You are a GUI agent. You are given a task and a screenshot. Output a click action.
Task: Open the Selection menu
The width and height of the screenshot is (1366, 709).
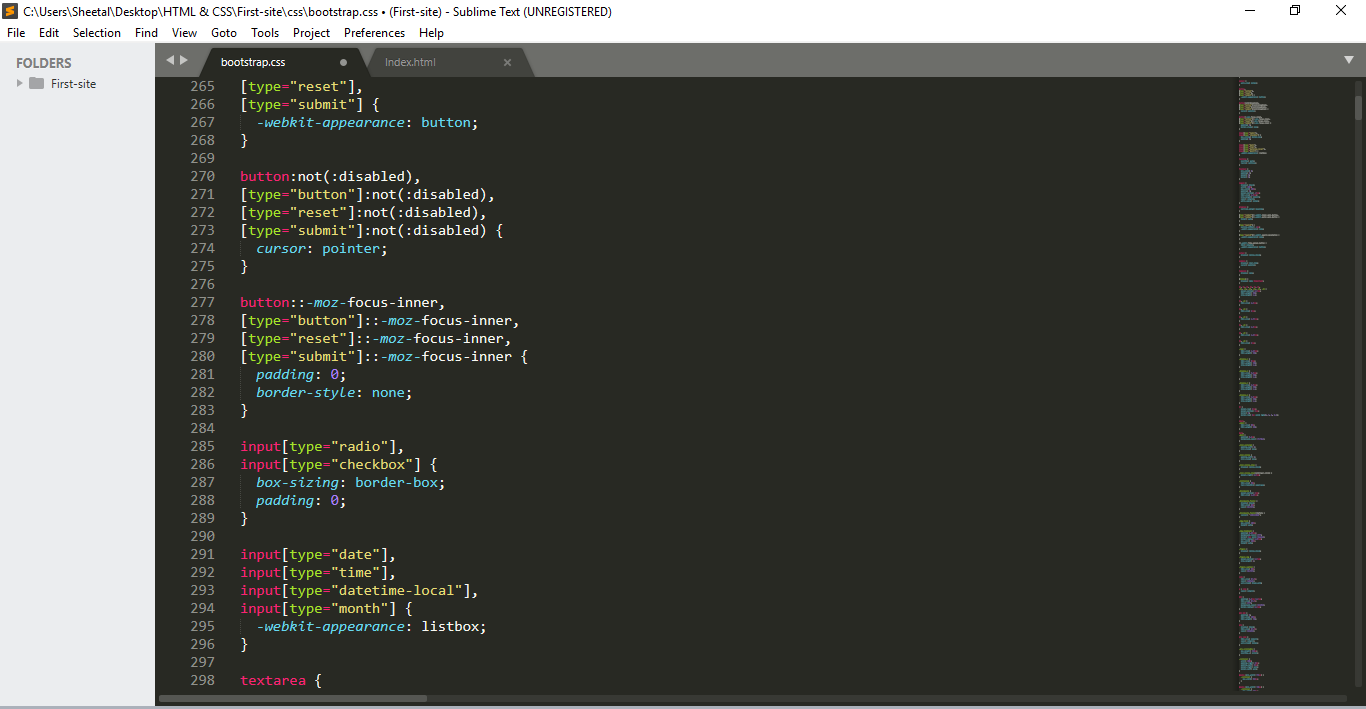(97, 33)
